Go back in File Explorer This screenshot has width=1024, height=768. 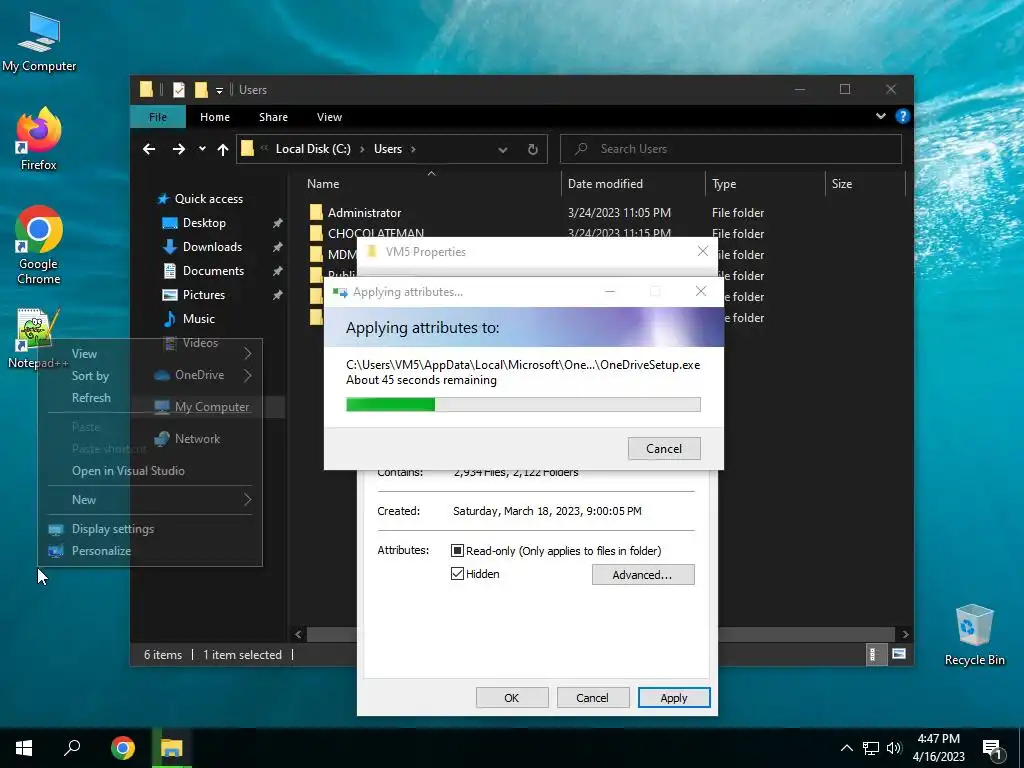[x=149, y=150]
